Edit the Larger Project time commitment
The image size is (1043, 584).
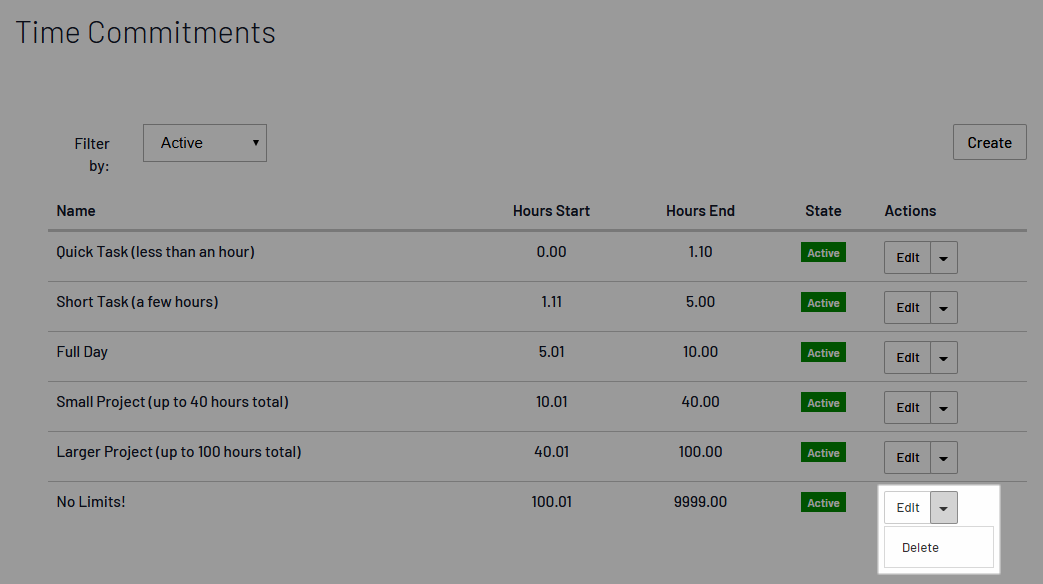tap(907, 458)
